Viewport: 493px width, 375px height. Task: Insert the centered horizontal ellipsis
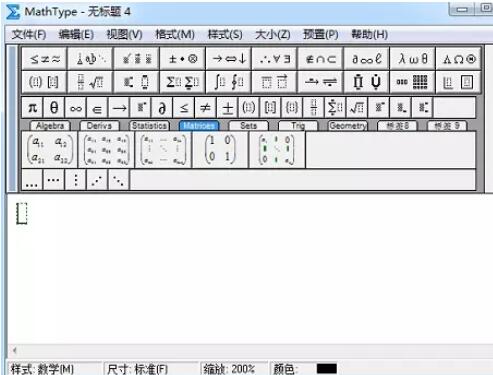54,180
